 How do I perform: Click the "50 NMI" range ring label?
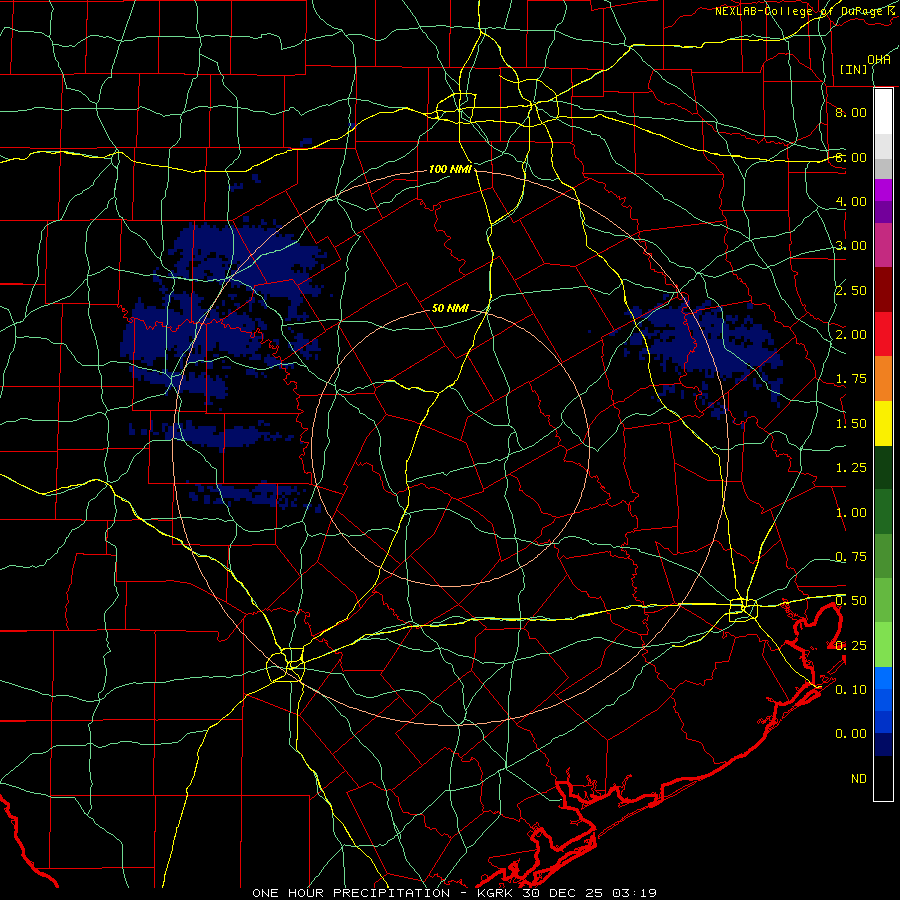click(450, 308)
